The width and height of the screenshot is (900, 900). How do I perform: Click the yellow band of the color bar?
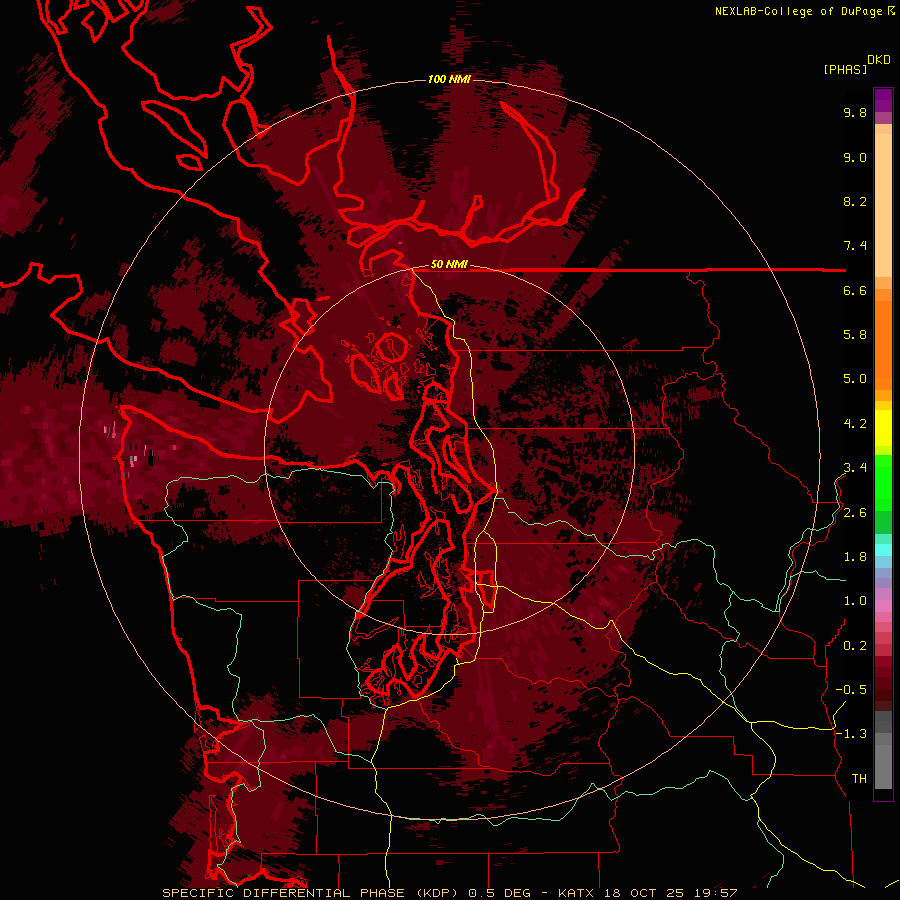click(883, 428)
